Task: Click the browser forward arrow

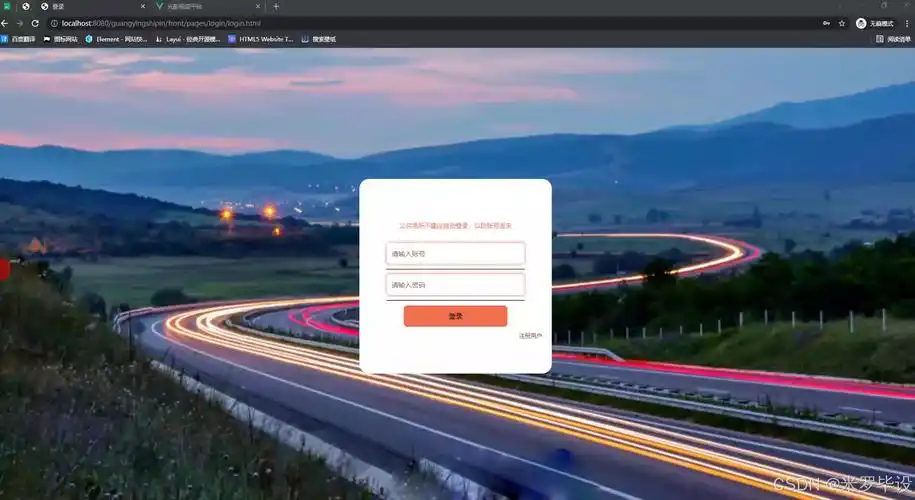Action: [20, 23]
